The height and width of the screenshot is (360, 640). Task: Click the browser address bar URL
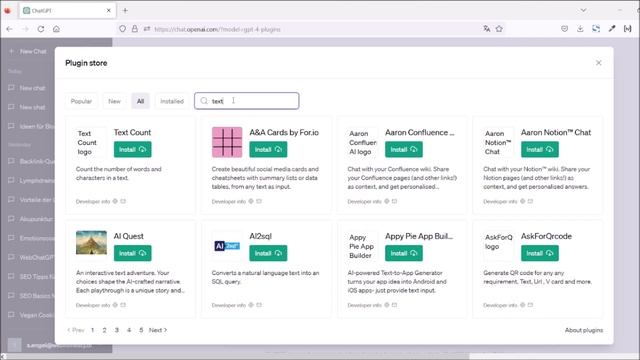click(x=218, y=29)
